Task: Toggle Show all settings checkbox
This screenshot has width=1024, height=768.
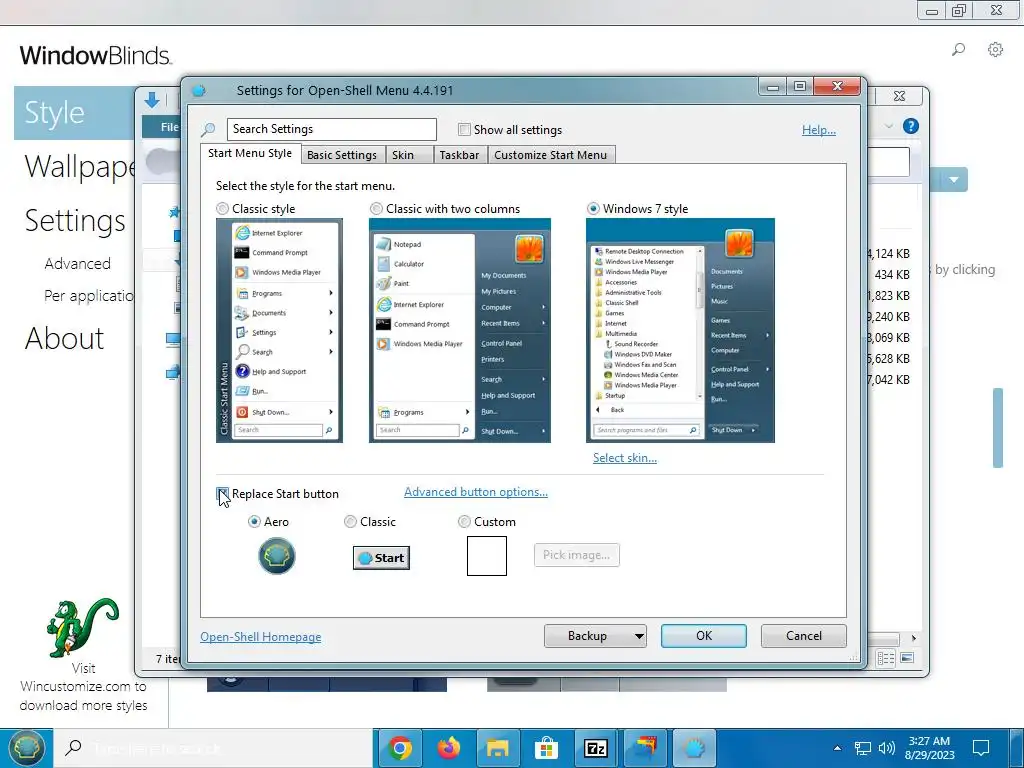Action: pyautogui.click(x=464, y=129)
